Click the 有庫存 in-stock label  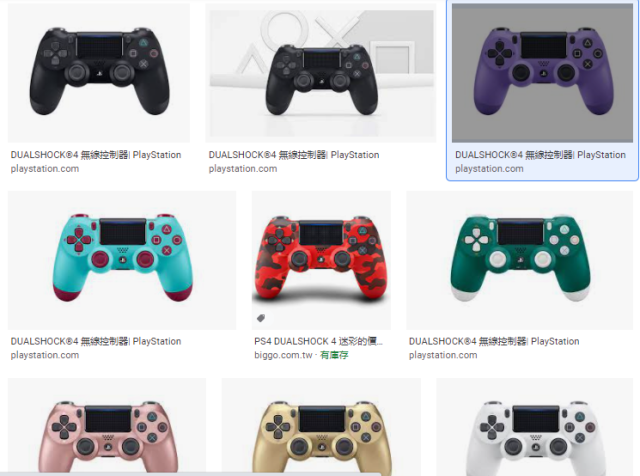pos(334,355)
